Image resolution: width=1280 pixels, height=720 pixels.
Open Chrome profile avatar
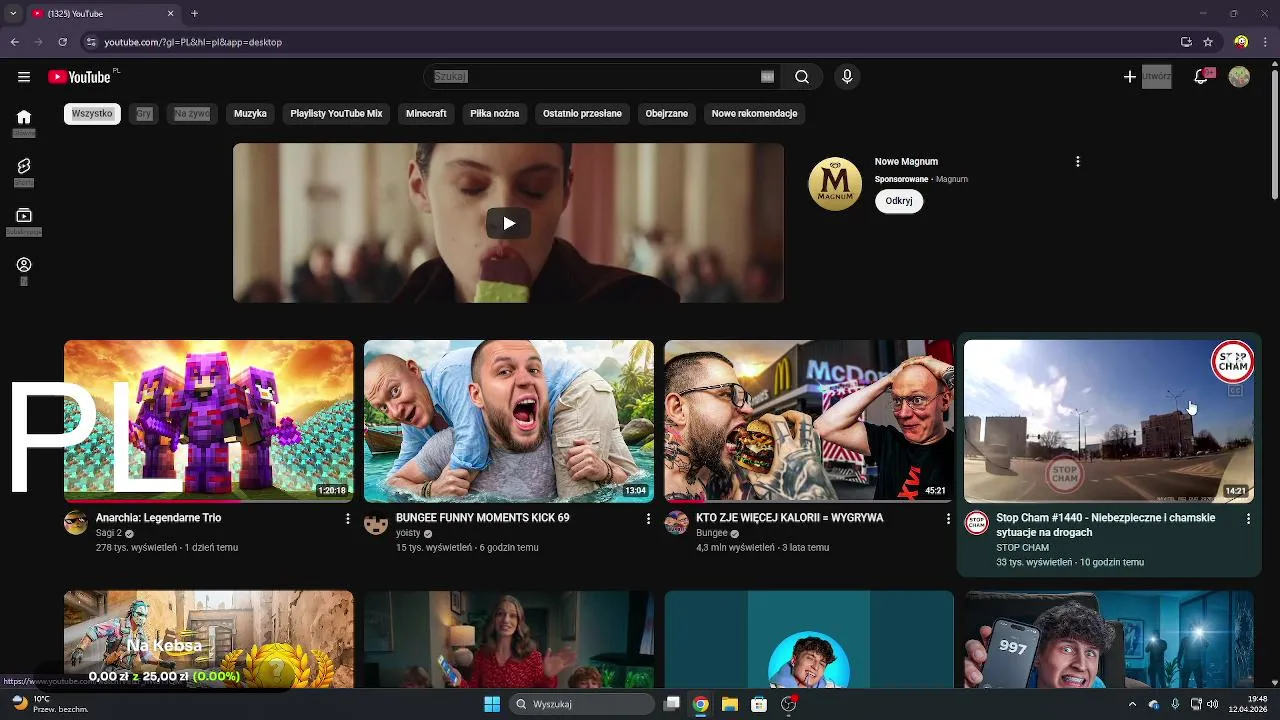click(1241, 42)
